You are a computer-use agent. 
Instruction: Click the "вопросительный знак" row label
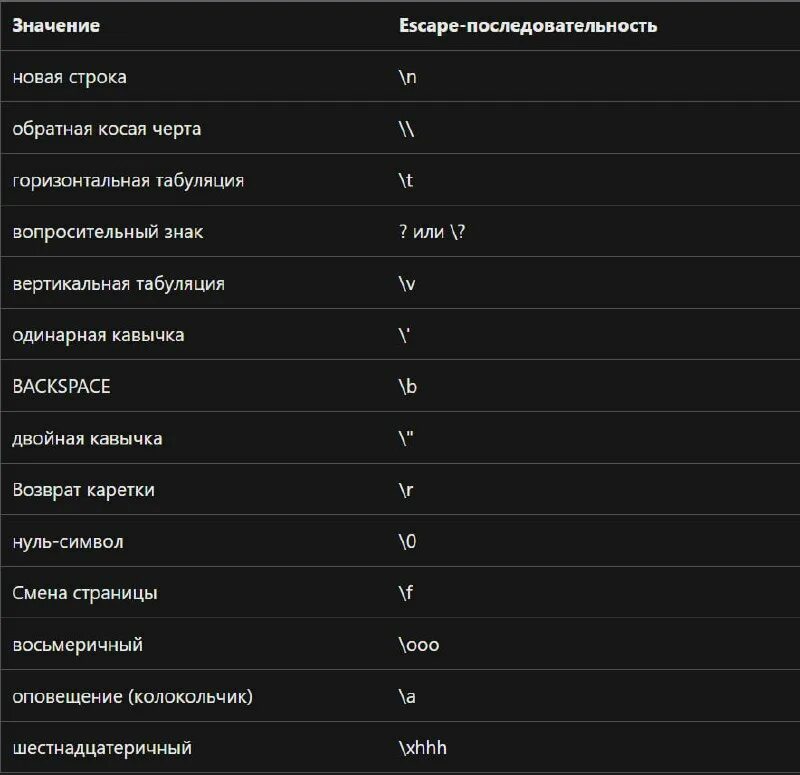pos(108,232)
